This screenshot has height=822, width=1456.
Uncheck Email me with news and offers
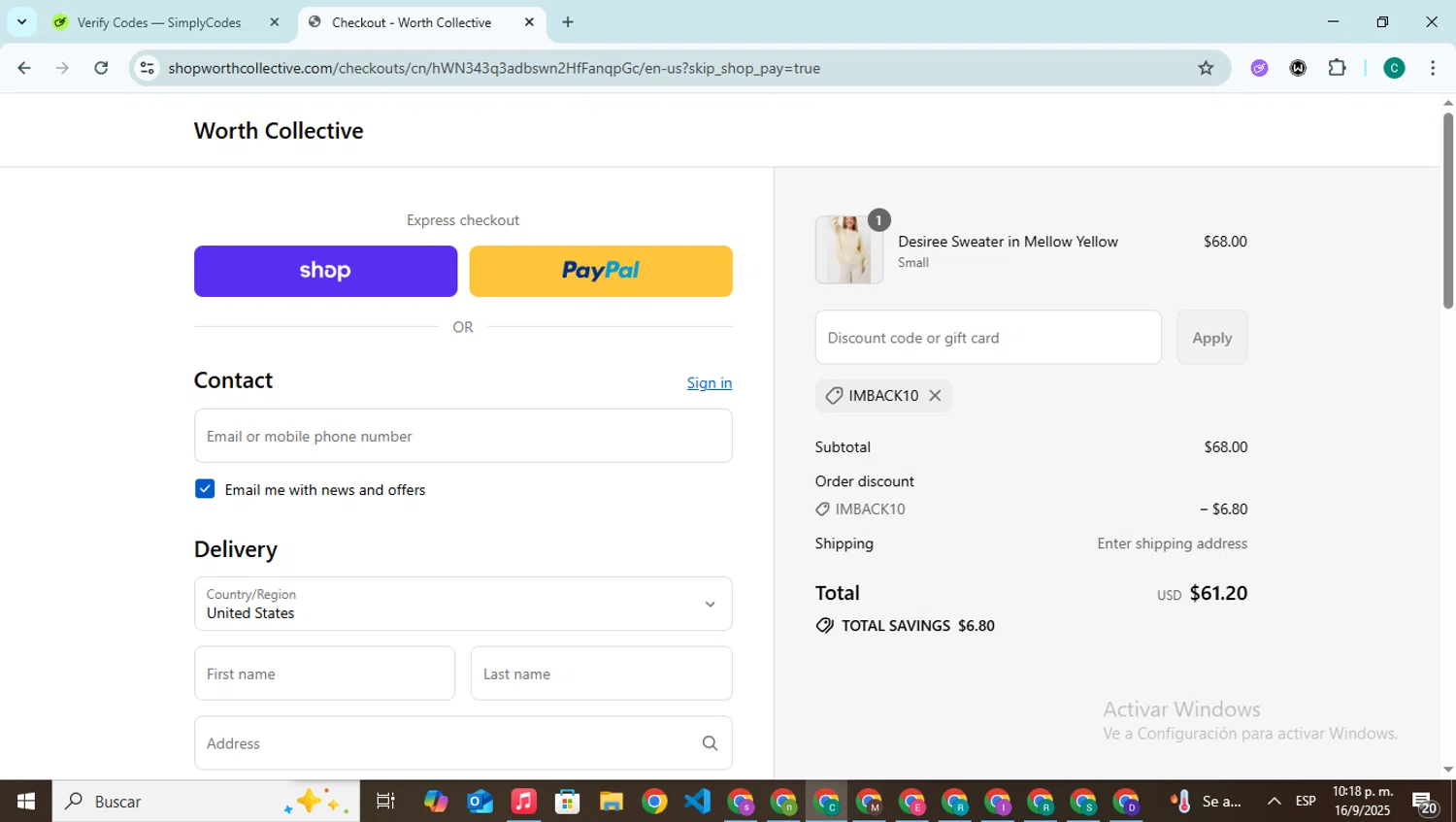[205, 488]
